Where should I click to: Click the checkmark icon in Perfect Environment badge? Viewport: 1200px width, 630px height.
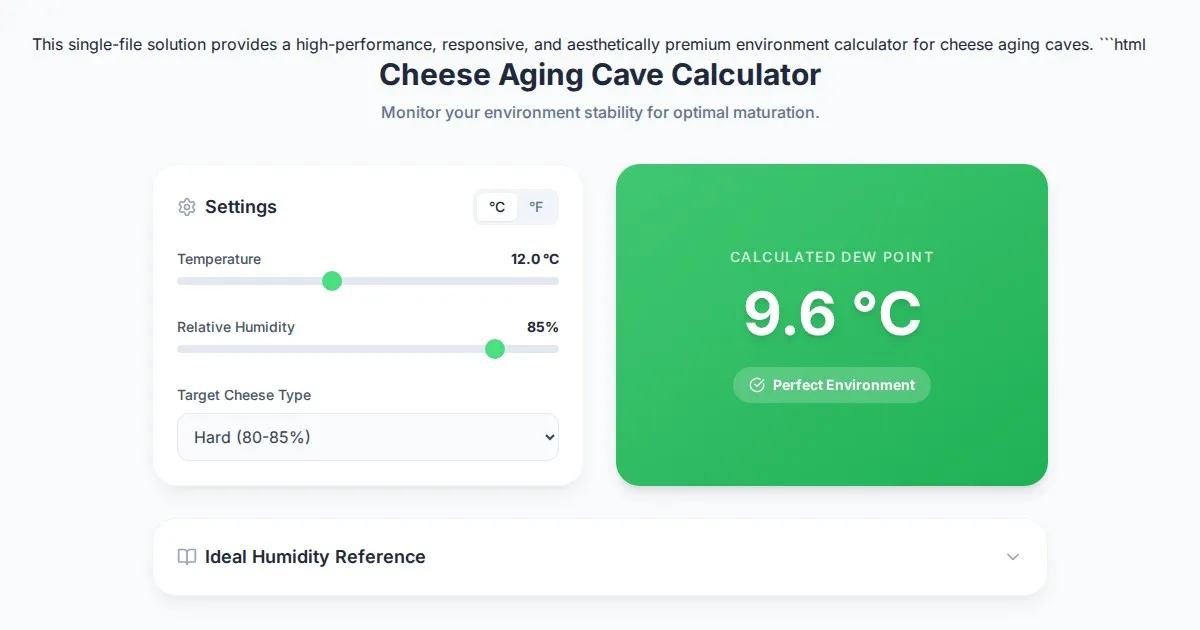tap(757, 385)
